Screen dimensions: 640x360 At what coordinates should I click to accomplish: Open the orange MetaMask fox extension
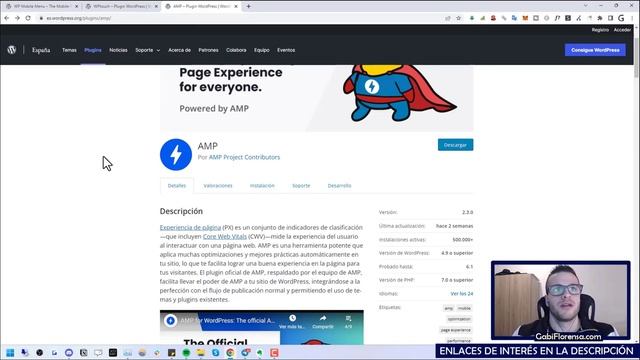(525, 18)
